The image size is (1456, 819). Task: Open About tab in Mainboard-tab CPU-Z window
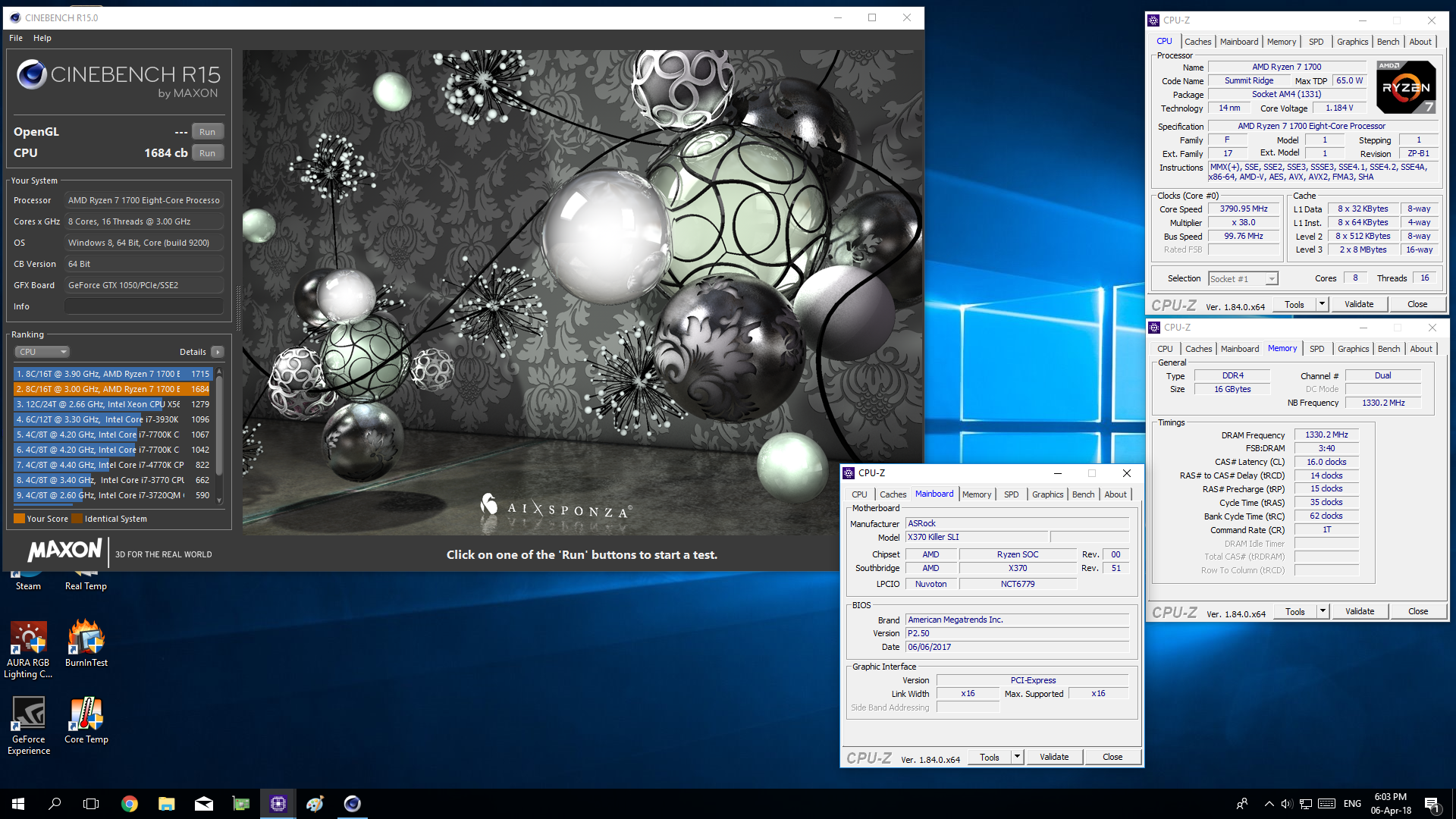click(x=1115, y=494)
